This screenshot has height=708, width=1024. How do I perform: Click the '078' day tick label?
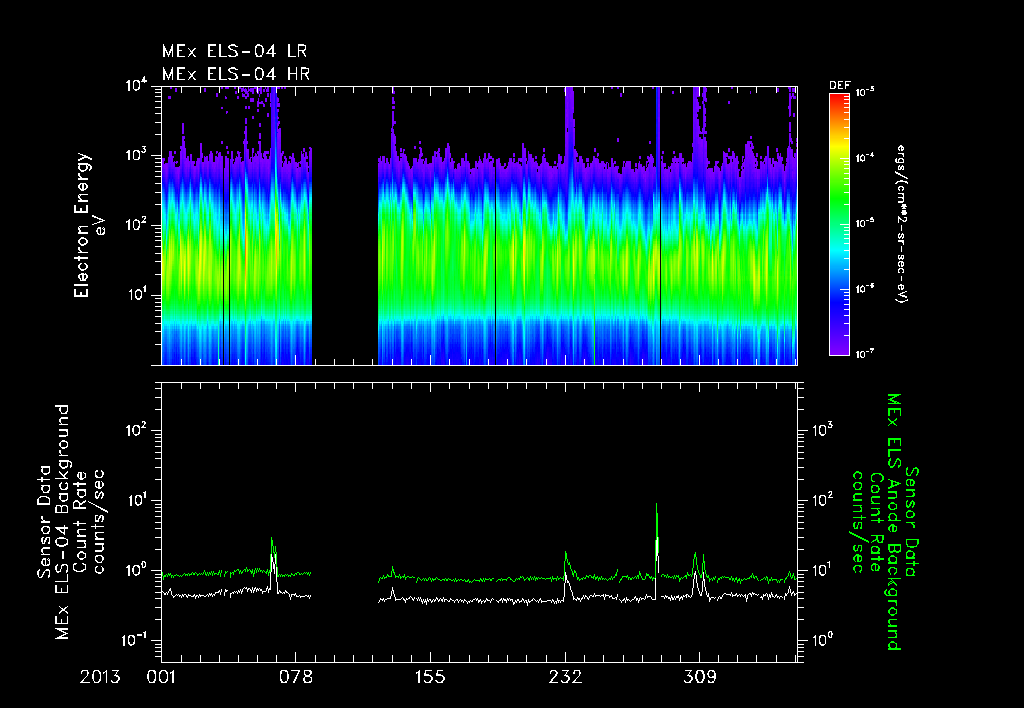(x=296, y=677)
